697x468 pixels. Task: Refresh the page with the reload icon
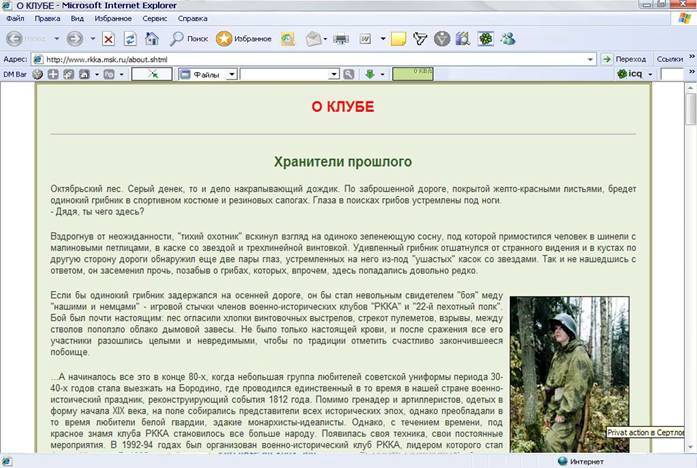pos(130,39)
